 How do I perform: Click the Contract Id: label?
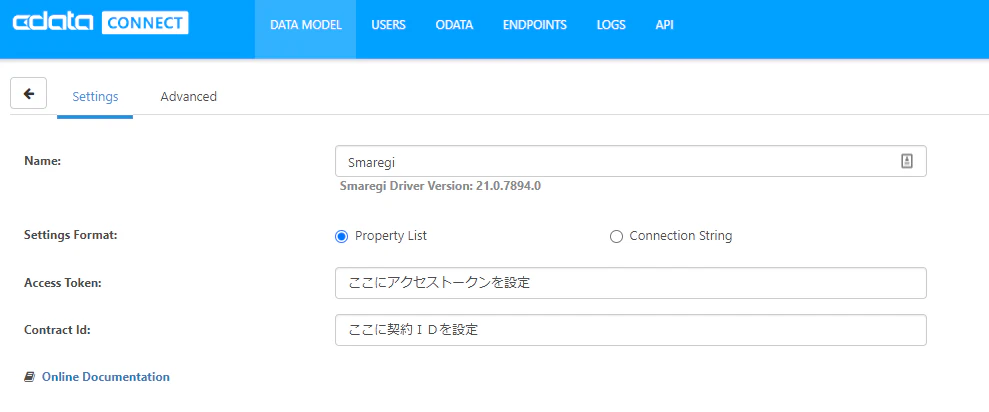[57, 329]
